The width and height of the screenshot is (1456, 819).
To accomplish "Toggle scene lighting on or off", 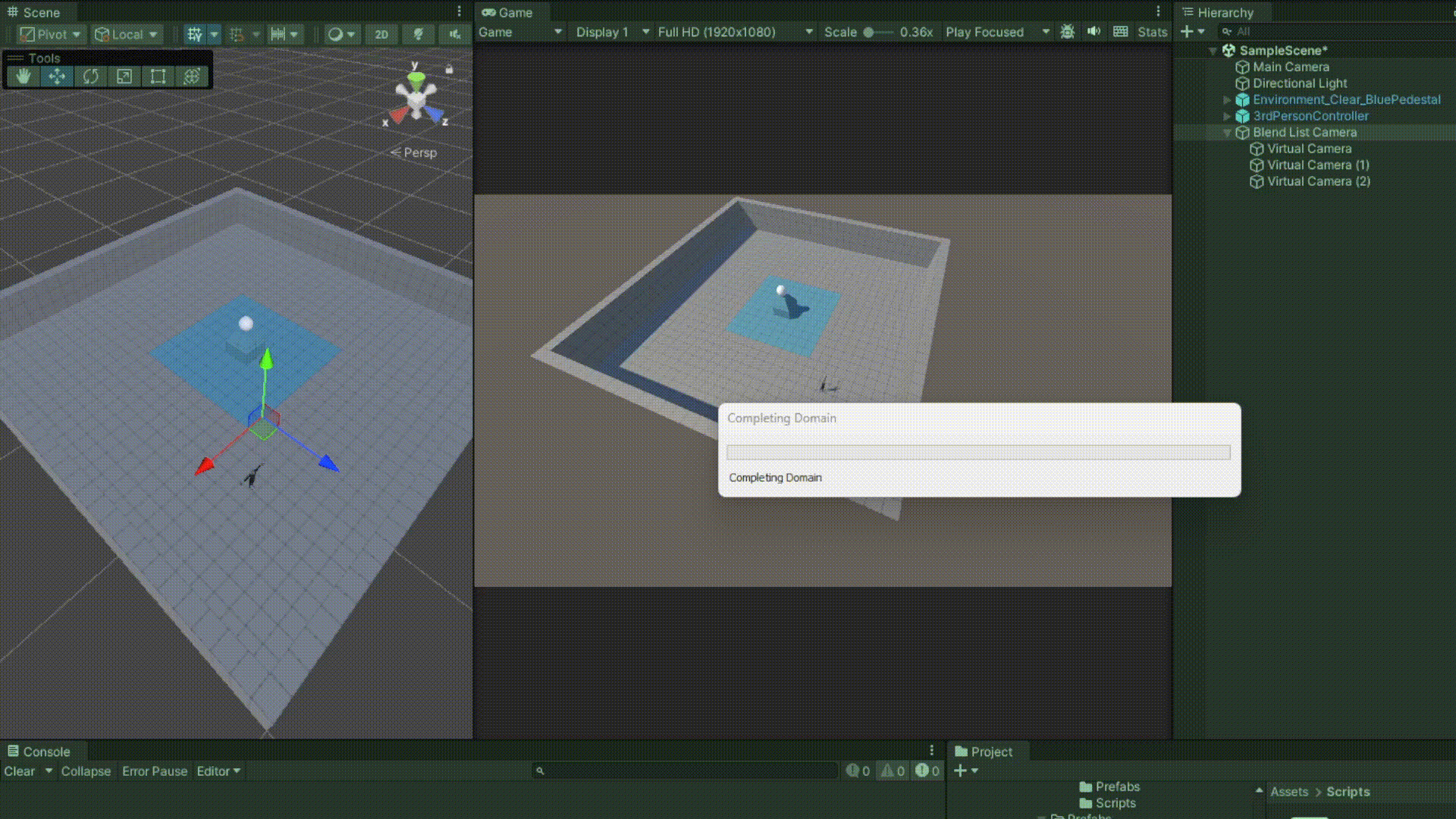I will pyautogui.click(x=418, y=34).
